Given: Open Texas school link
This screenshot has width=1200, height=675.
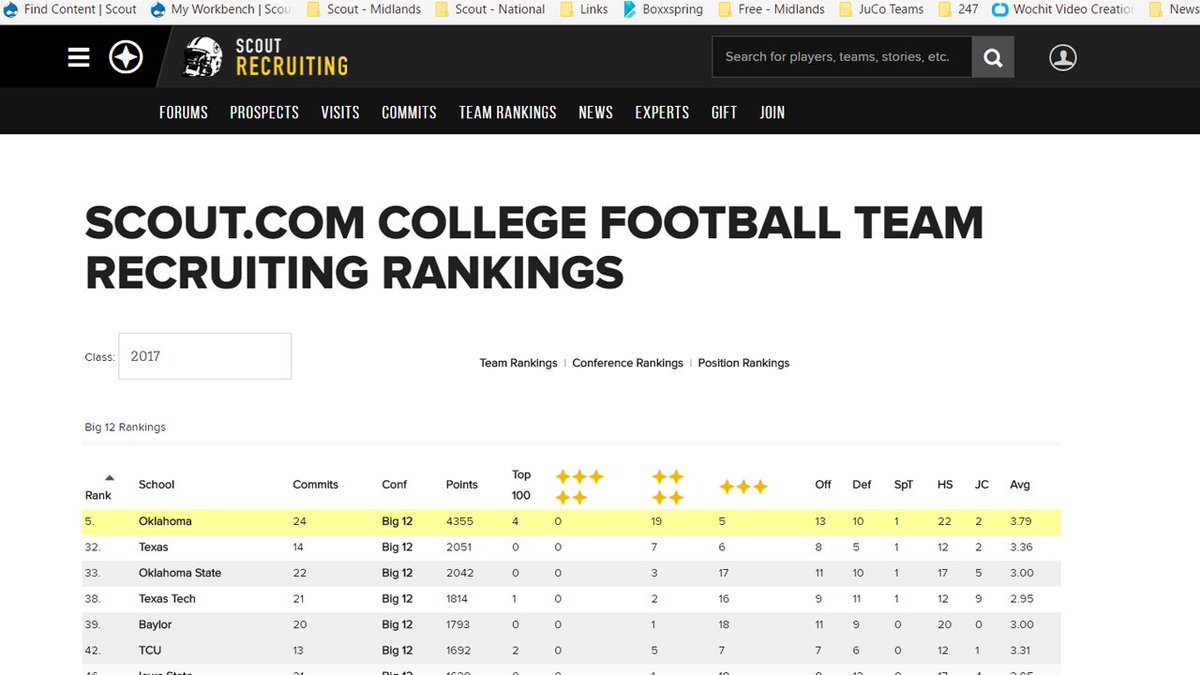Looking at the screenshot, I should (x=154, y=547).
